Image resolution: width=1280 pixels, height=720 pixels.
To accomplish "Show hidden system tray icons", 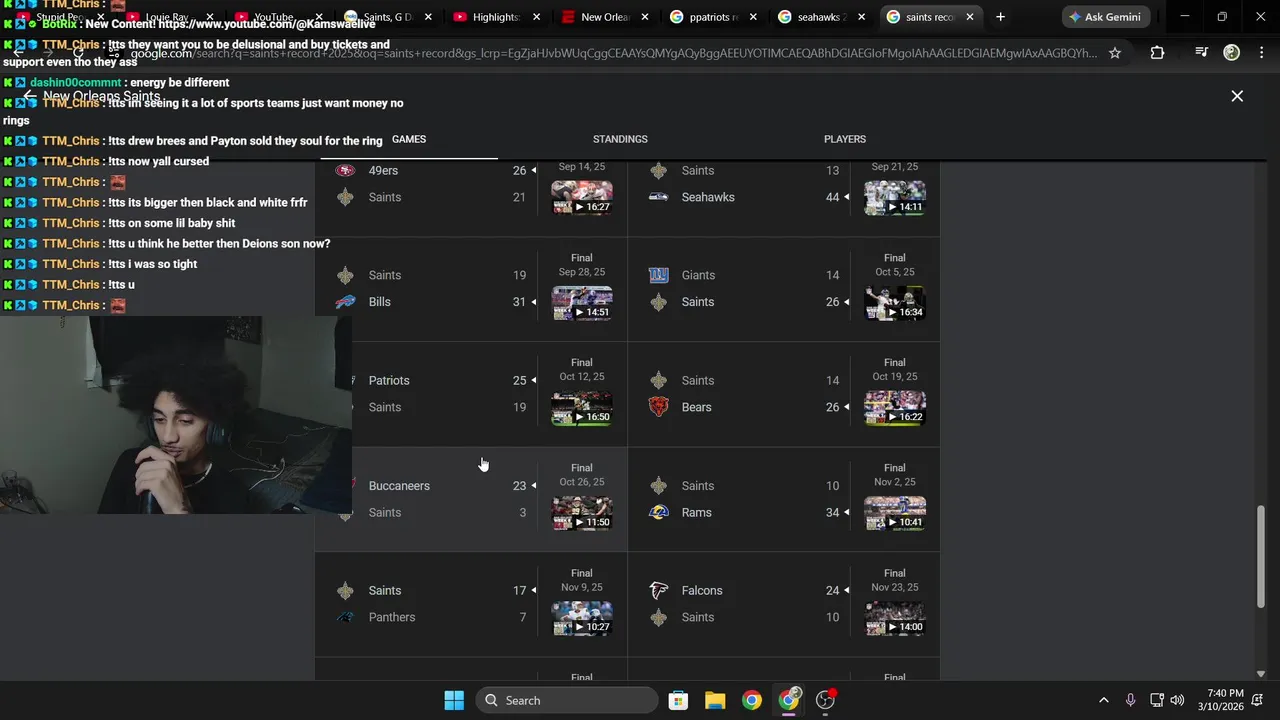I will click(1104, 700).
